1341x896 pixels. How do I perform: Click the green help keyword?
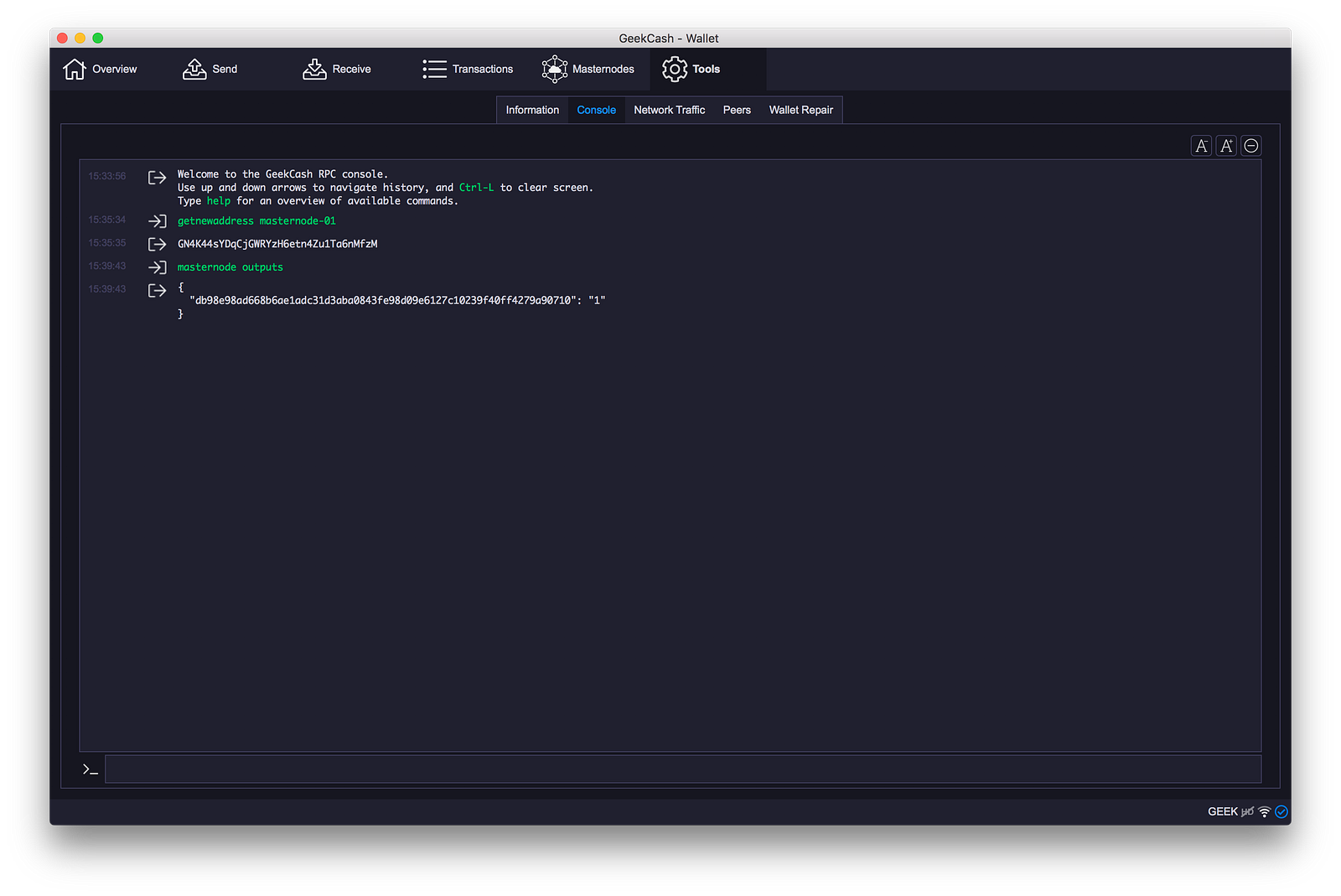219,201
